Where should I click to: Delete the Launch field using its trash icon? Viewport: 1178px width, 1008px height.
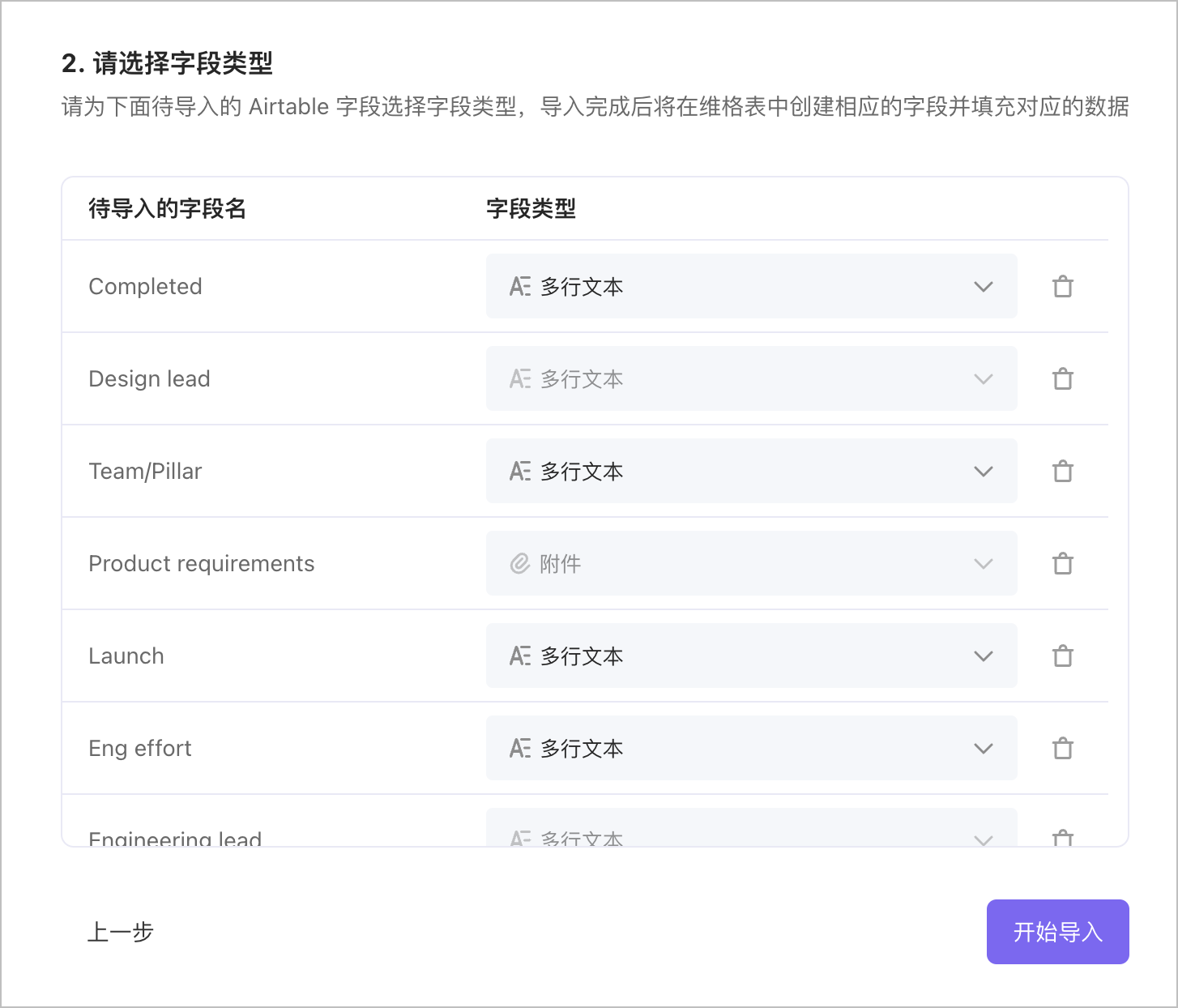(1063, 656)
